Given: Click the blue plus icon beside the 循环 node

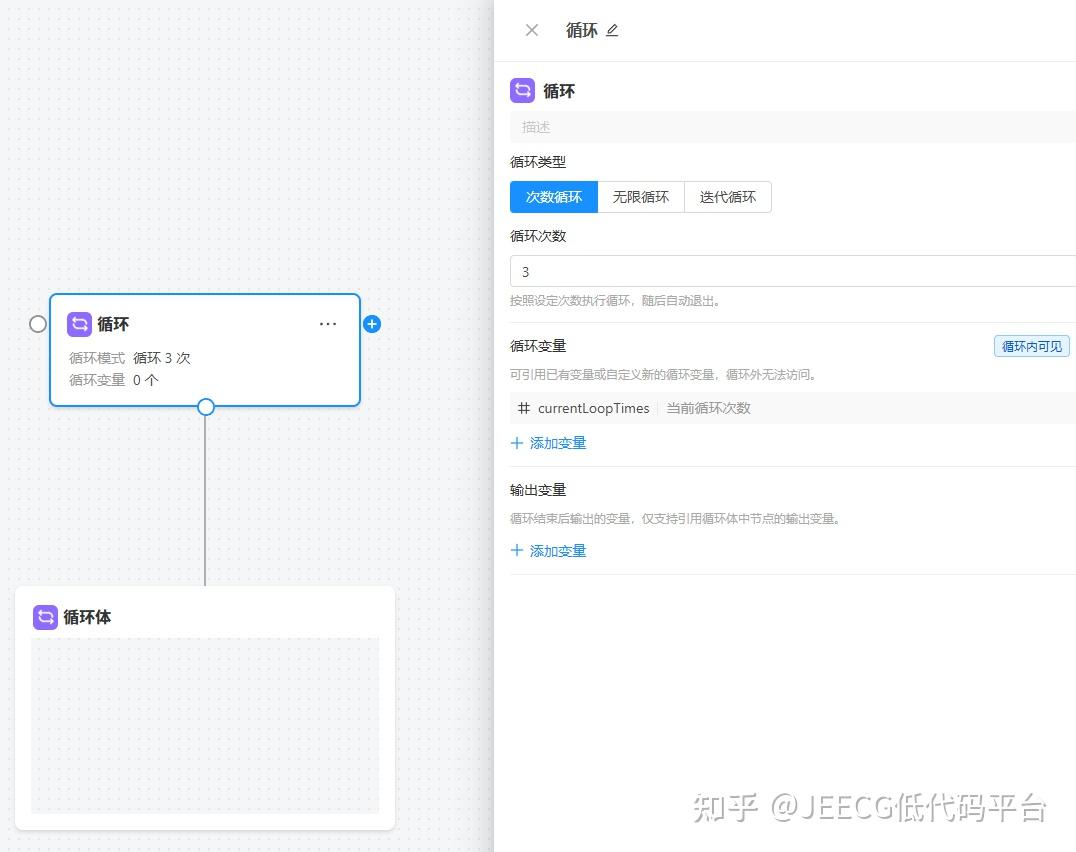Looking at the screenshot, I should pyautogui.click(x=372, y=324).
